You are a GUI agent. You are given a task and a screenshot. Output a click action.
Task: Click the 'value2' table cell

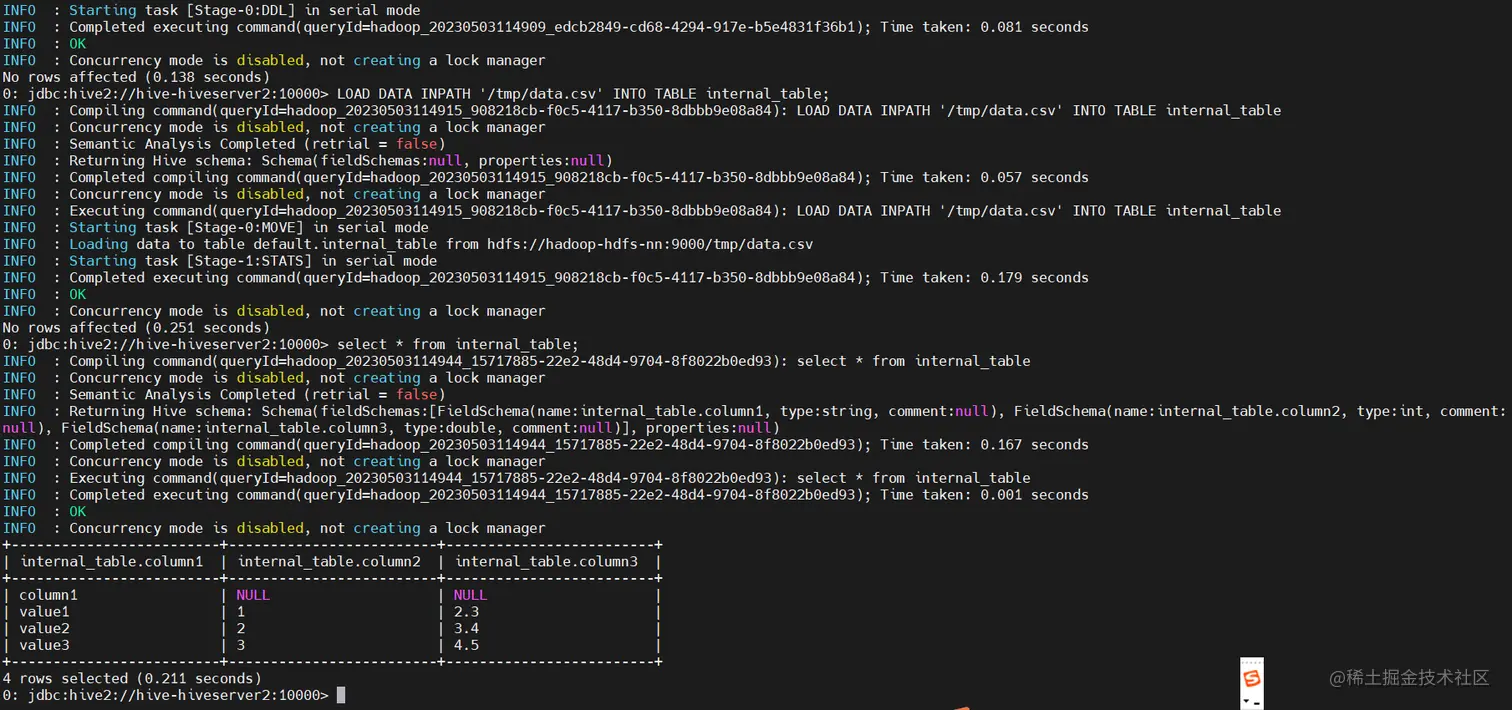44,628
